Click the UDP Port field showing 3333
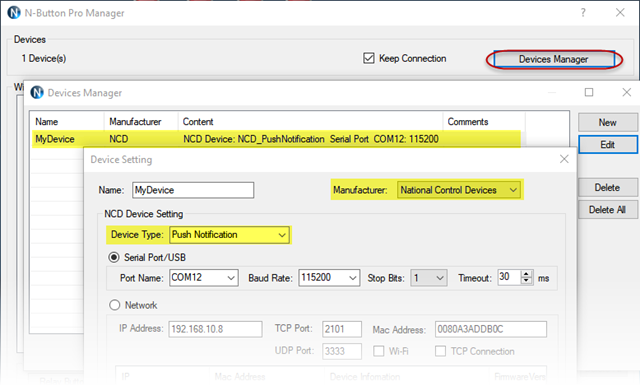 click(x=342, y=351)
